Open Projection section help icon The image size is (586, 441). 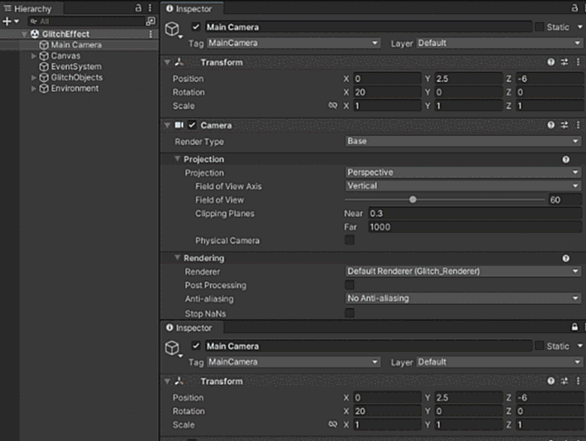point(566,160)
